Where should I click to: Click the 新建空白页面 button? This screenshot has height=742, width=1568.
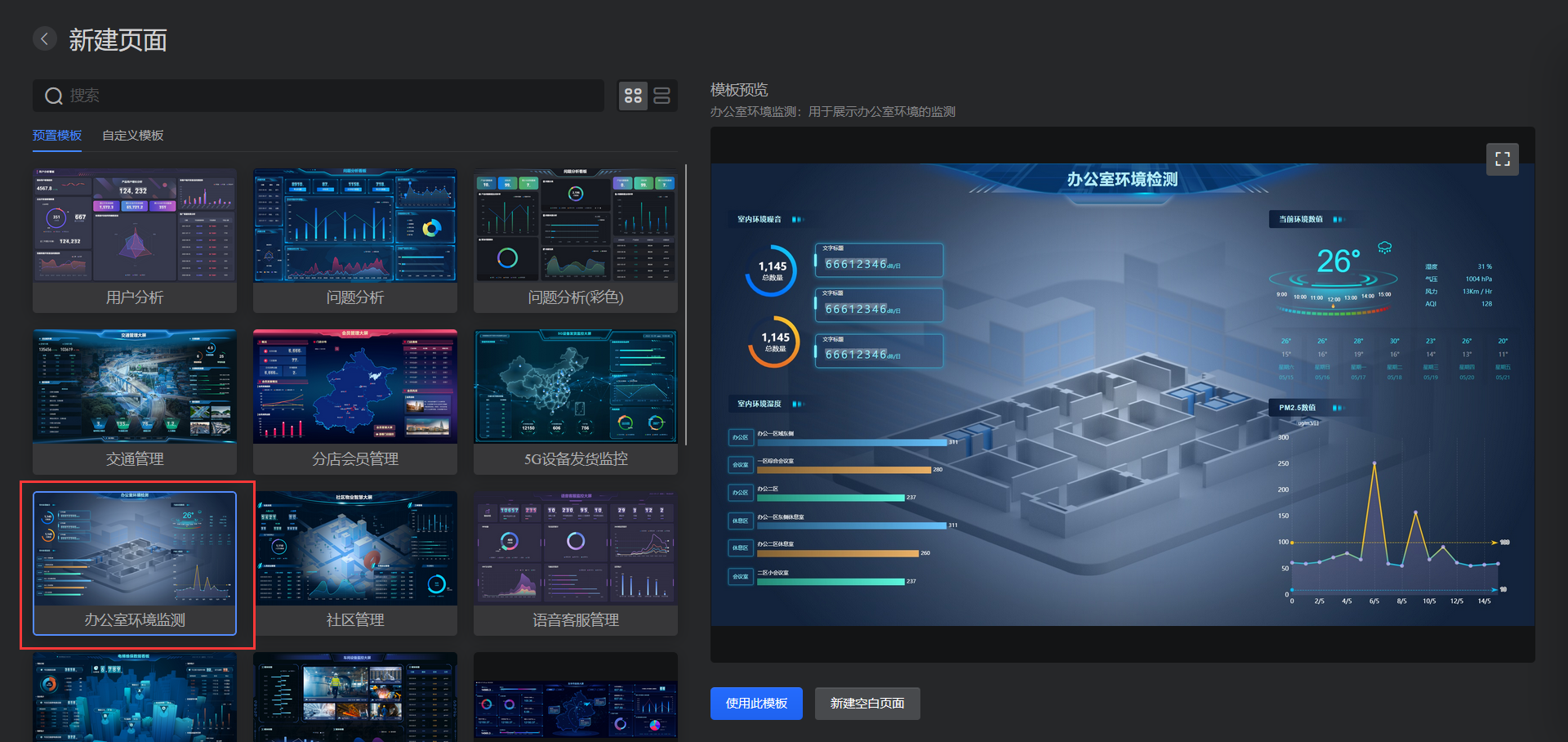click(867, 704)
